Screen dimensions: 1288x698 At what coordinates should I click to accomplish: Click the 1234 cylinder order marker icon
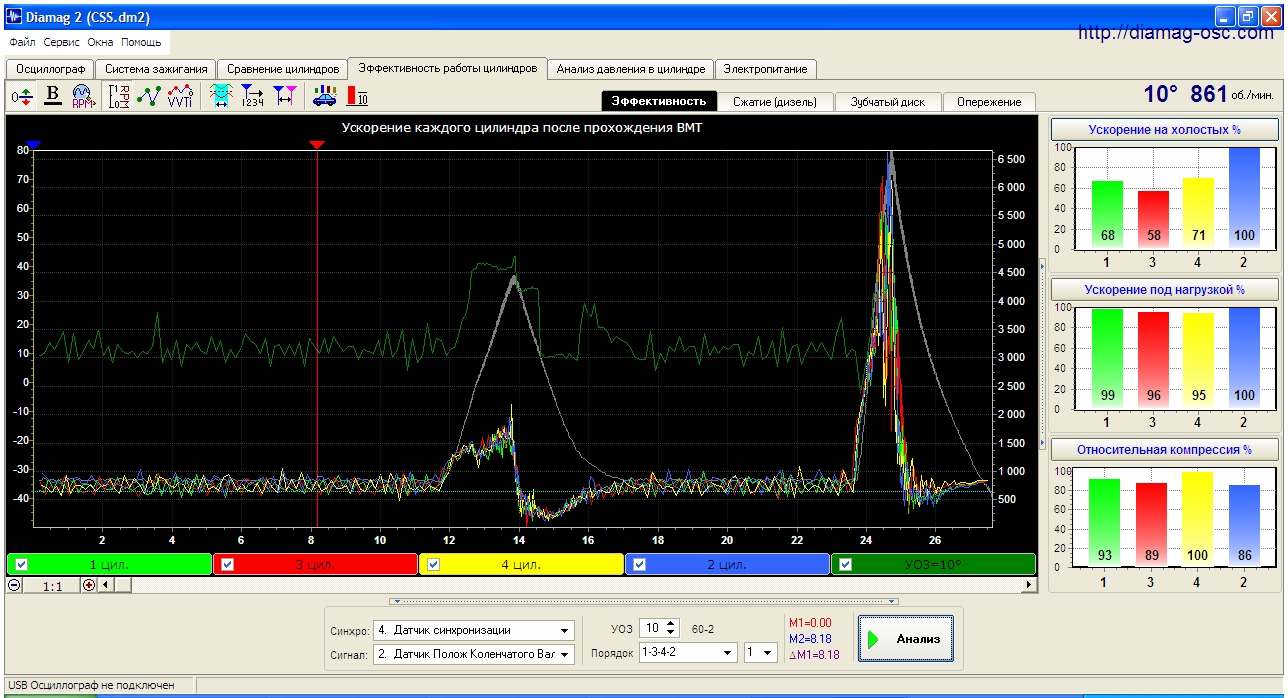coord(253,96)
